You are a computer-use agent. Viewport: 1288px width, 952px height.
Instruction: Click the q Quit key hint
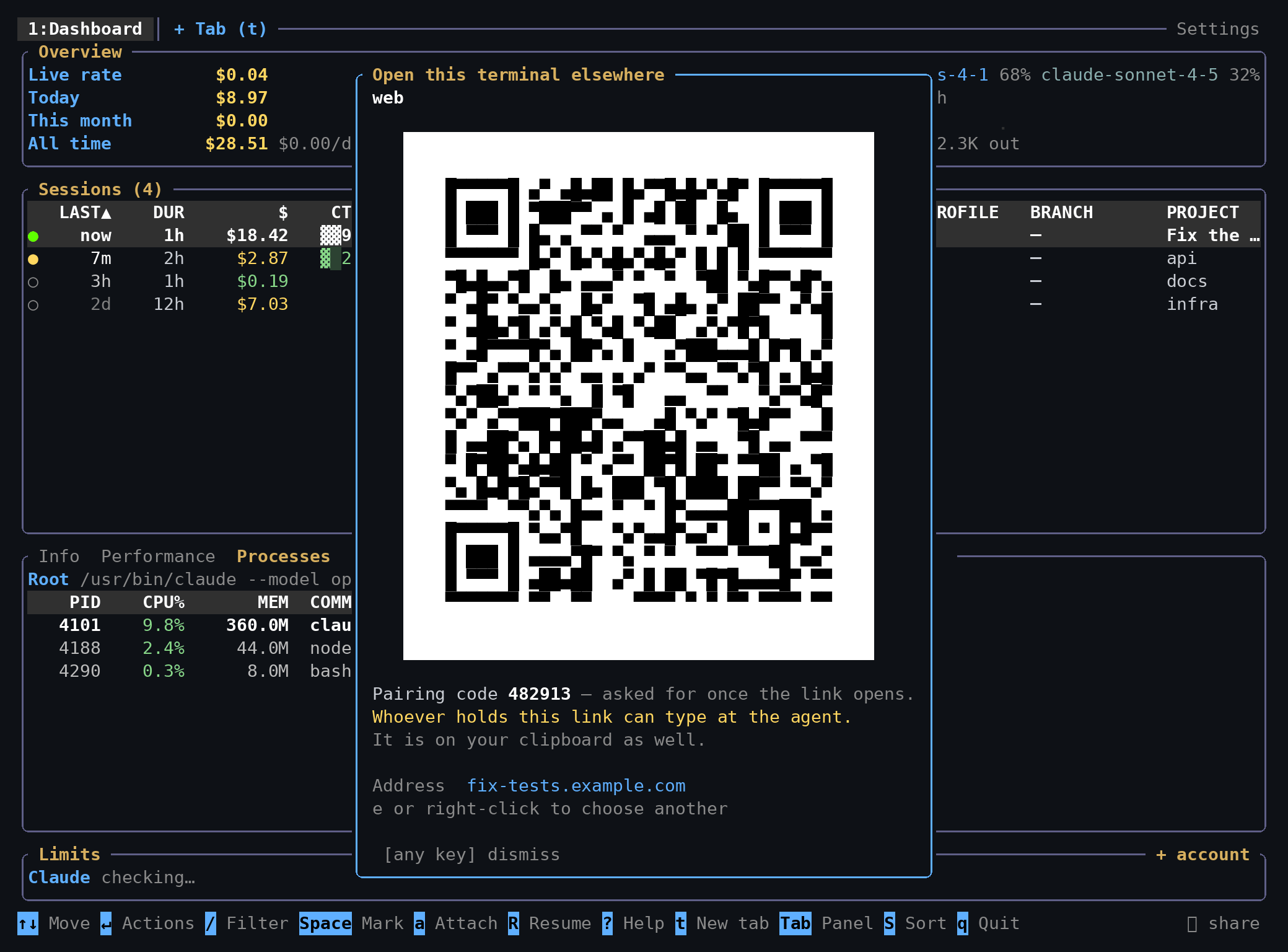(988, 923)
